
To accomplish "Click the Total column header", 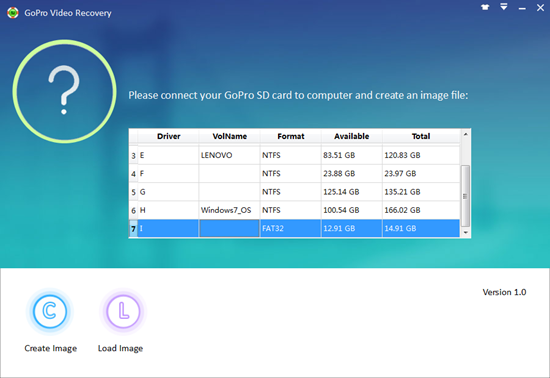I will coord(421,136).
